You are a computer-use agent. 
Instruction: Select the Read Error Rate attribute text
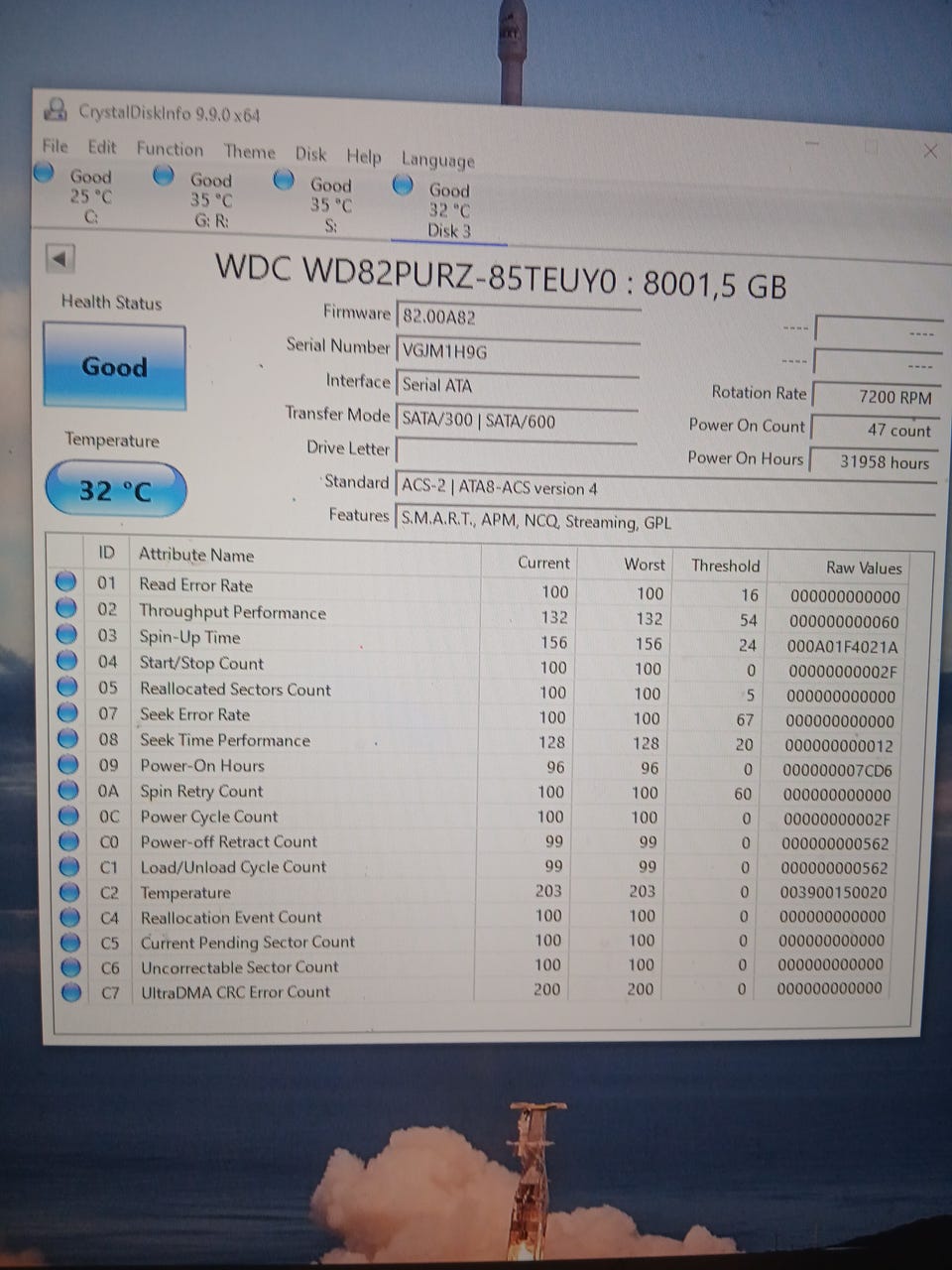pyautogui.click(x=195, y=585)
